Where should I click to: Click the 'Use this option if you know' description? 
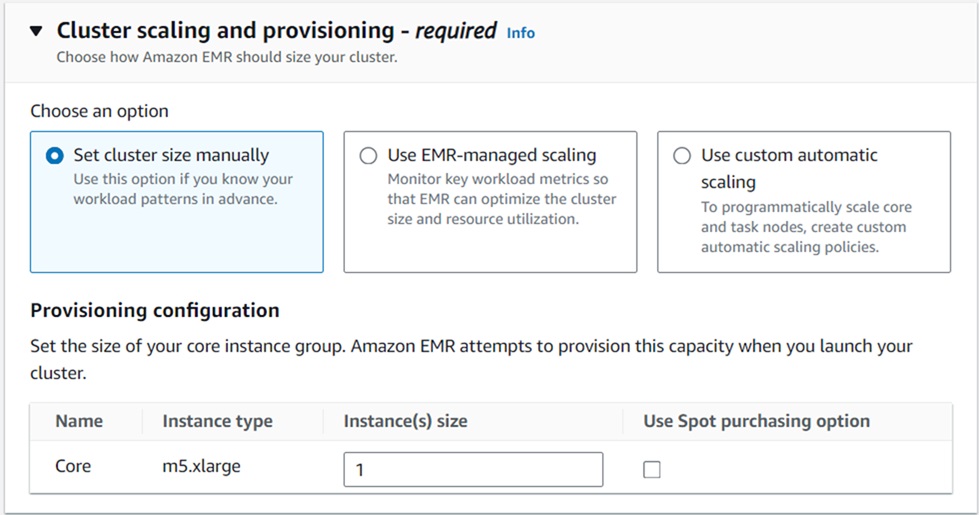coord(182,189)
